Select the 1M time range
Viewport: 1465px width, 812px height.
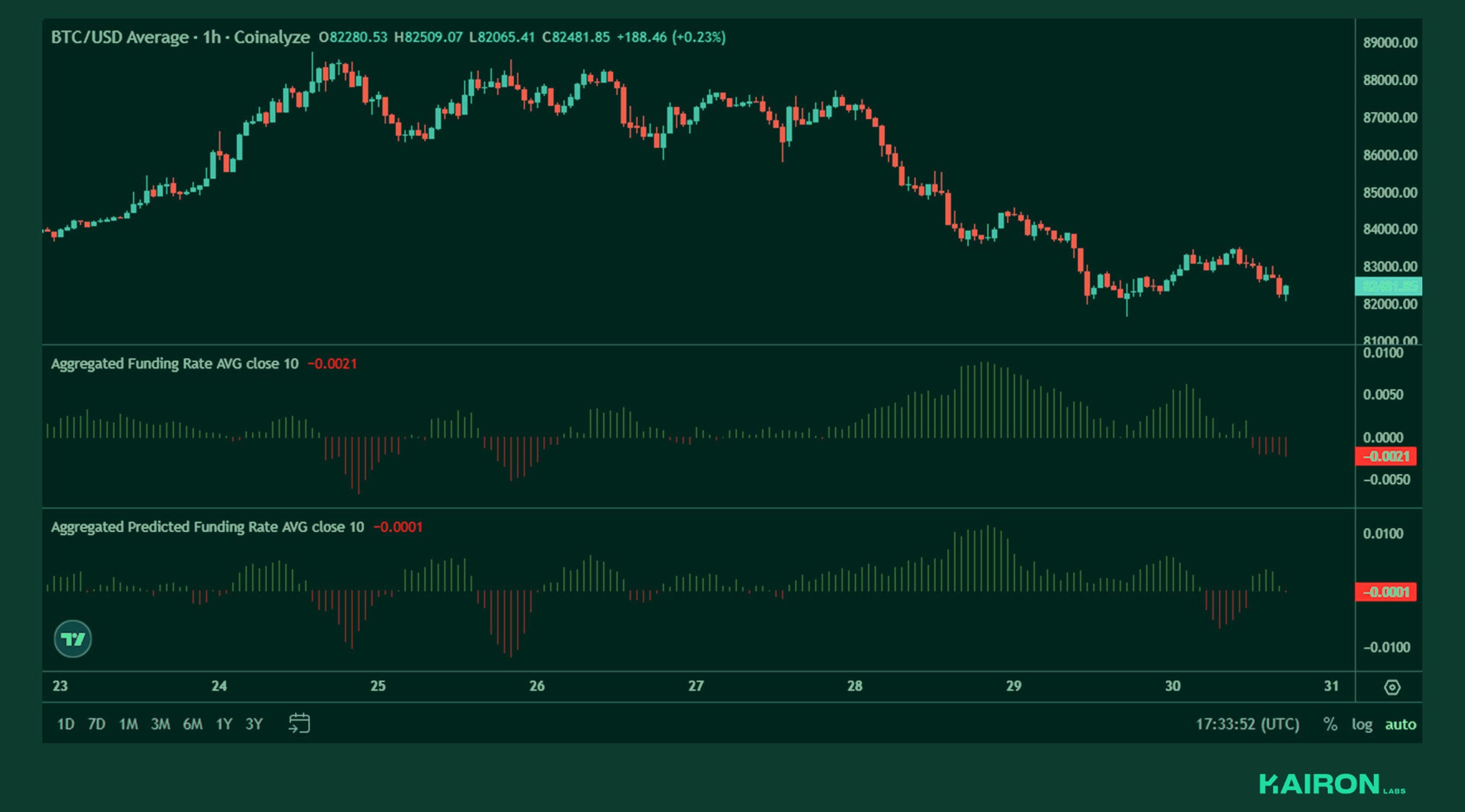coord(129,724)
